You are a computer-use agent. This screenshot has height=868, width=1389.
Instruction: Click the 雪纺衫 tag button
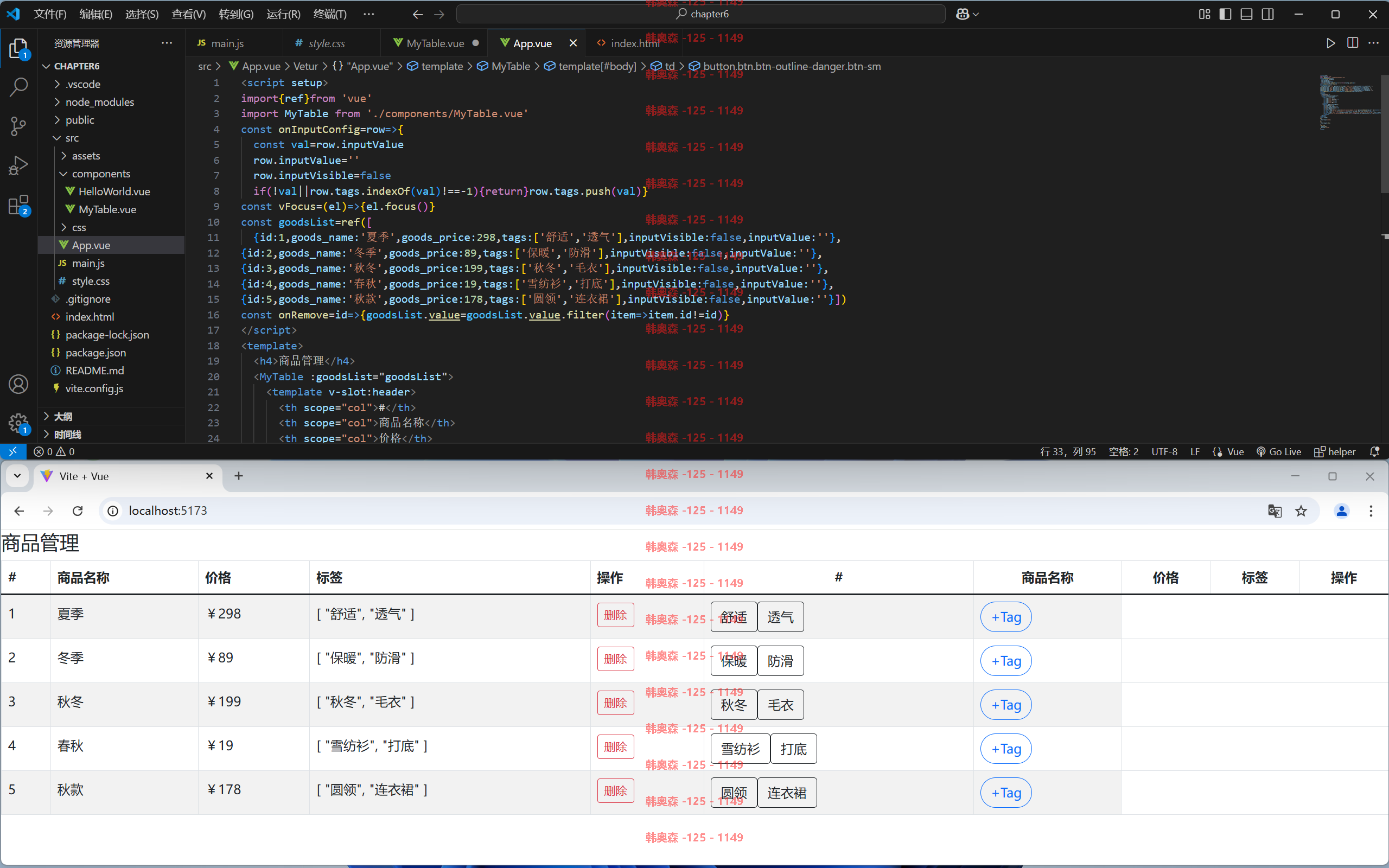point(741,749)
